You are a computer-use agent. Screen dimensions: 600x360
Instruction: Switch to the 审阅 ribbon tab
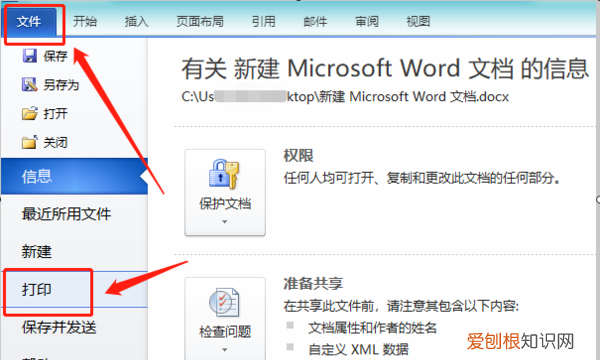[367, 21]
